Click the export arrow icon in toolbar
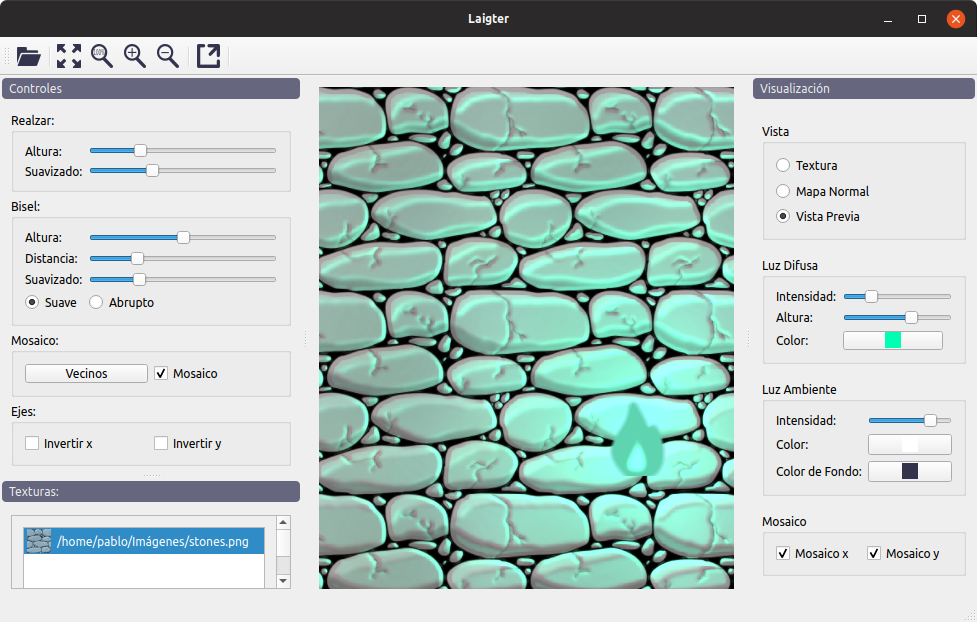Screen dimensions: 977x622 click(x=209, y=56)
